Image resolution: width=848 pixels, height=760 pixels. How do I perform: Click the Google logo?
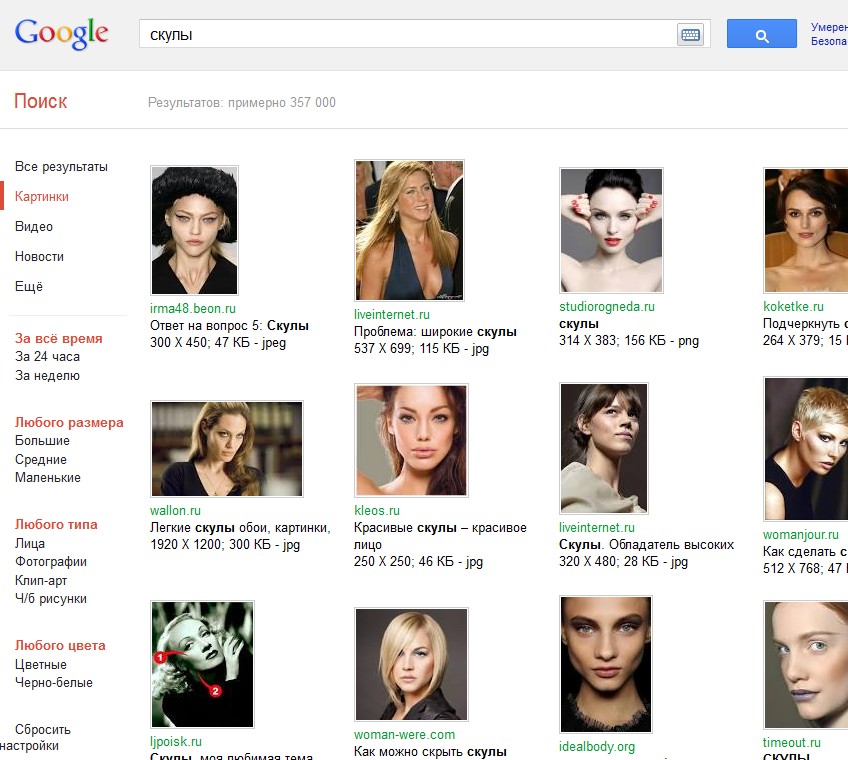(x=61, y=34)
